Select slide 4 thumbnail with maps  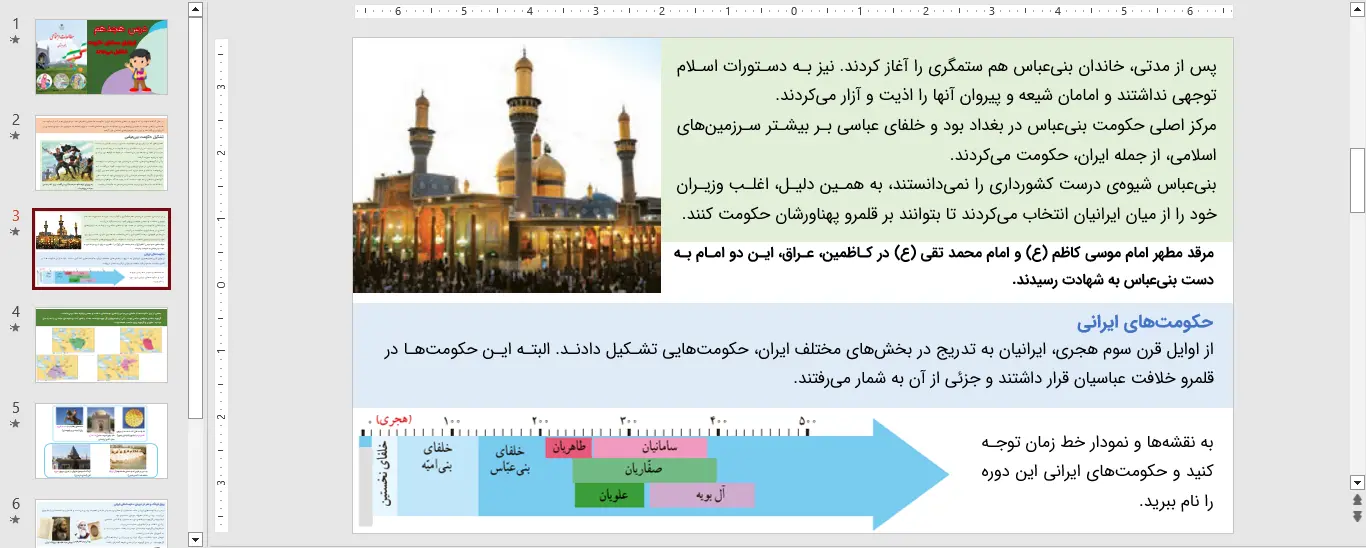click(101, 345)
